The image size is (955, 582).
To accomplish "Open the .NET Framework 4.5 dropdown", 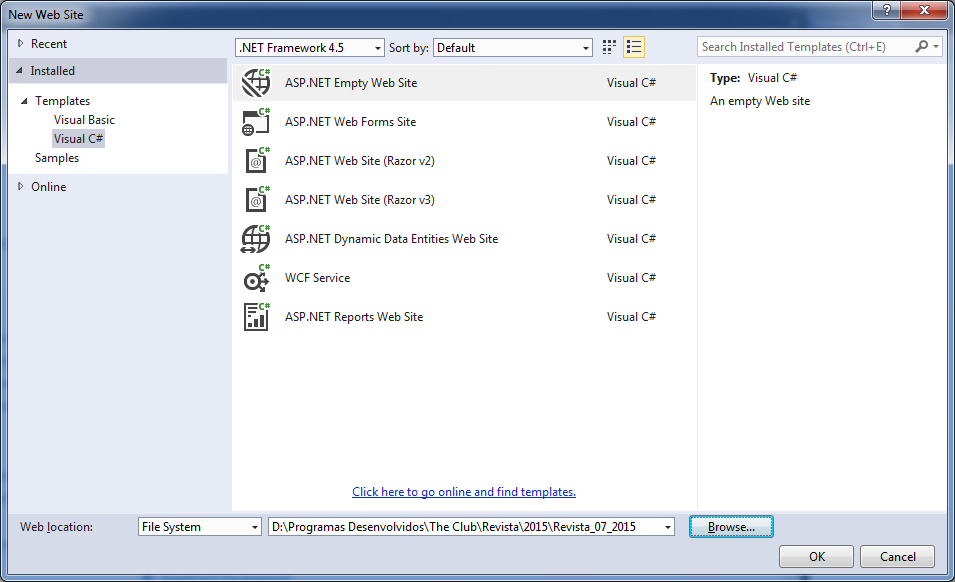I will tap(309, 47).
